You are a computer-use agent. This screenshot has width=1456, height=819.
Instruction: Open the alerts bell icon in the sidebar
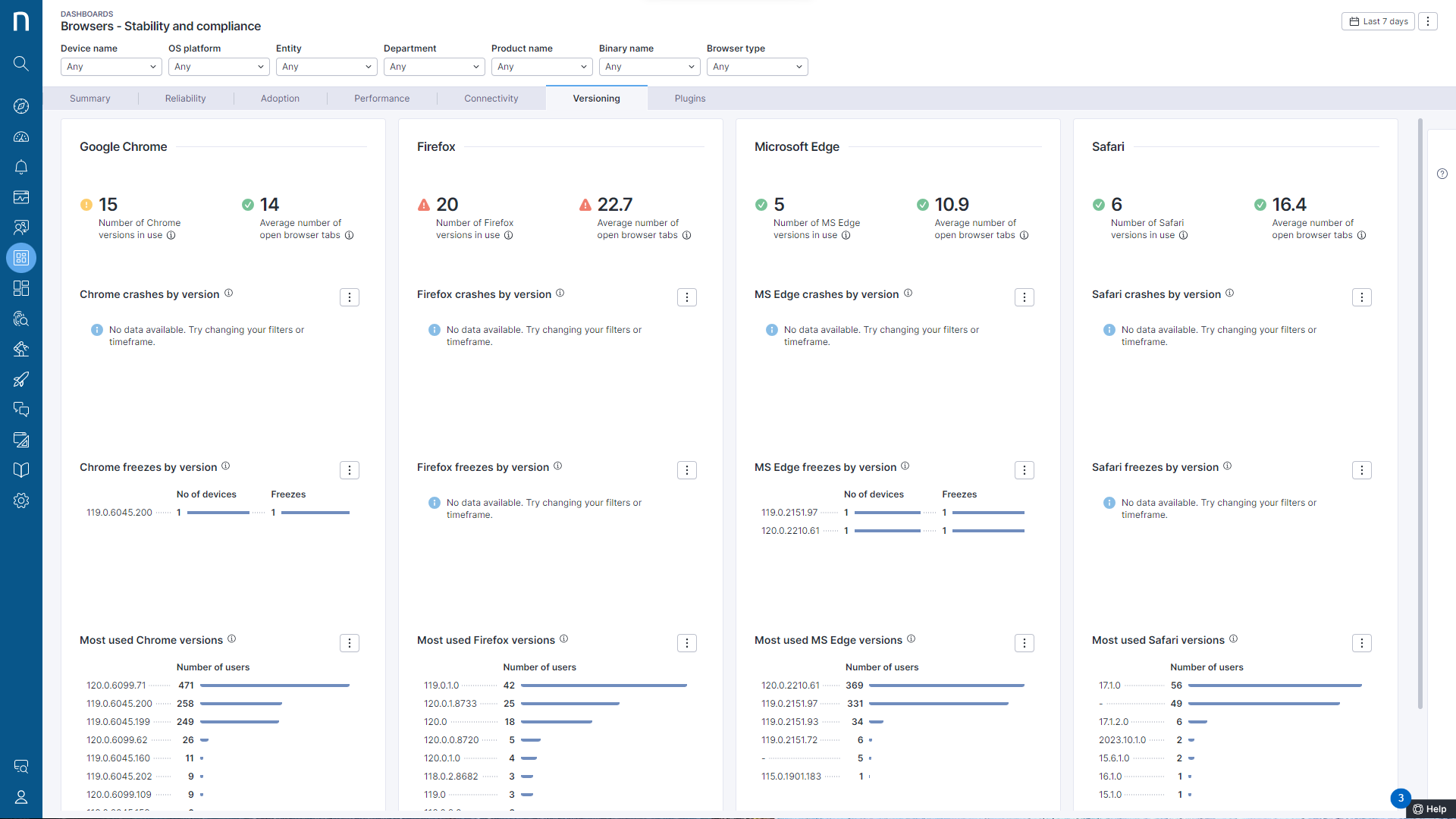pos(21,167)
